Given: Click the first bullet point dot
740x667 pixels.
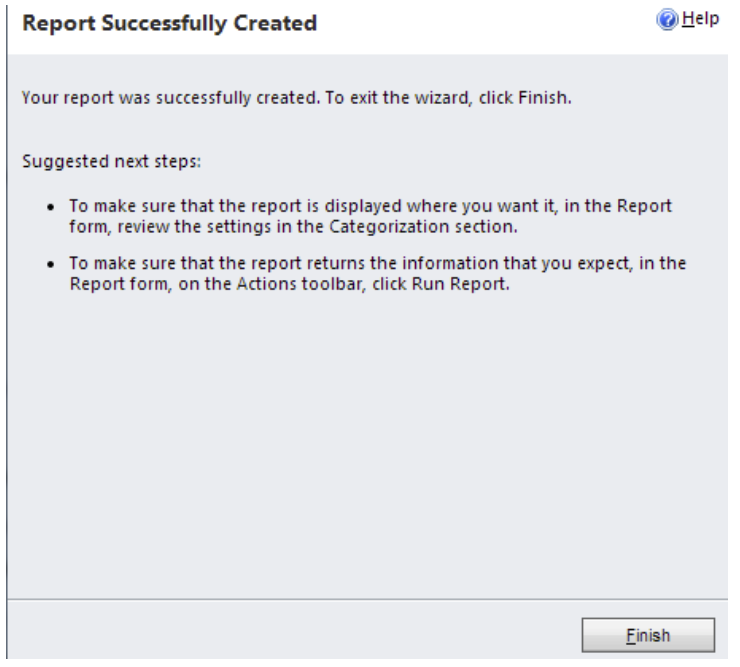Looking at the screenshot, I should point(51,207).
